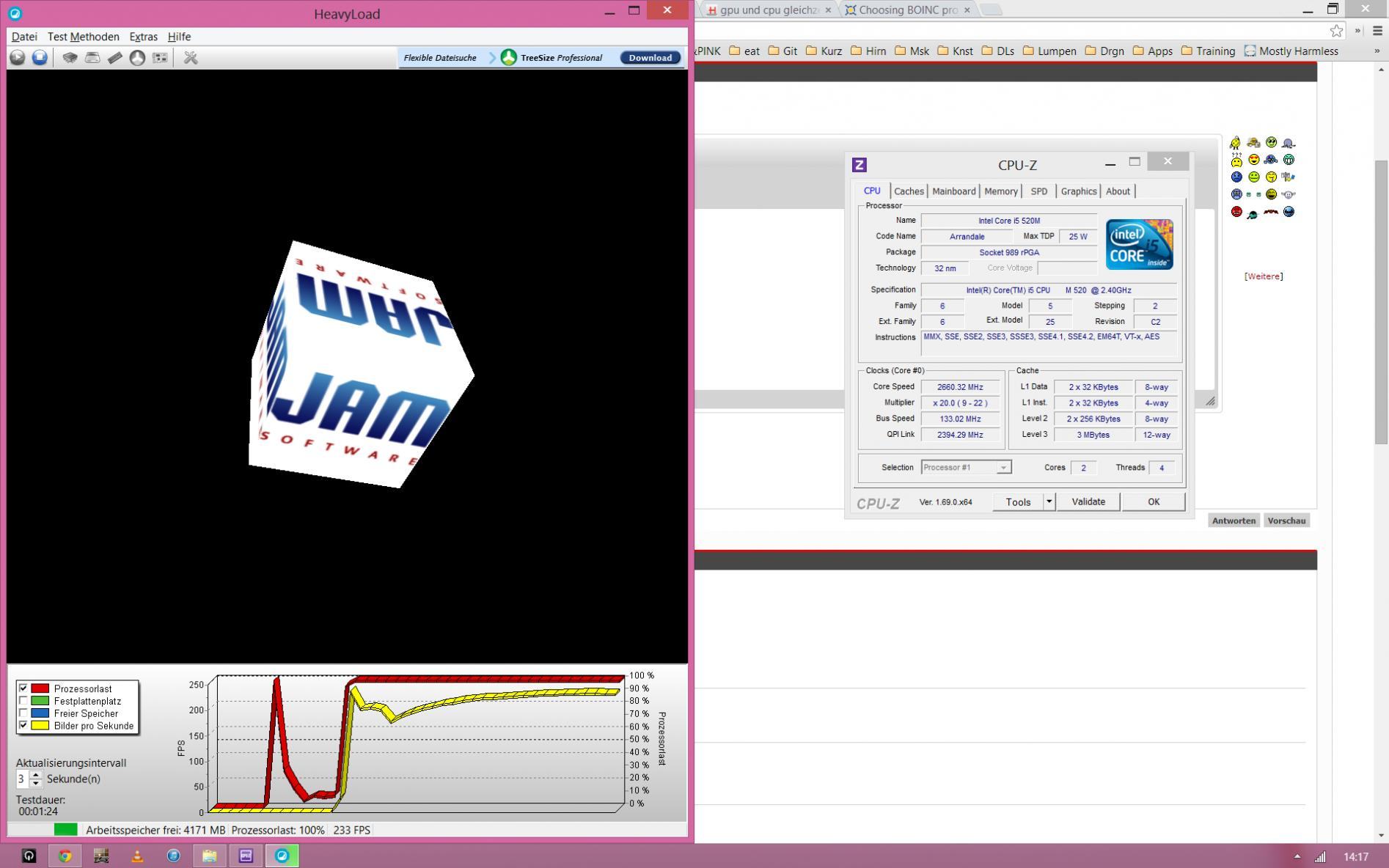The height and width of the screenshot is (868, 1389).
Task: Click the Tools button in CPU-Z
Action: point(1018,501)
